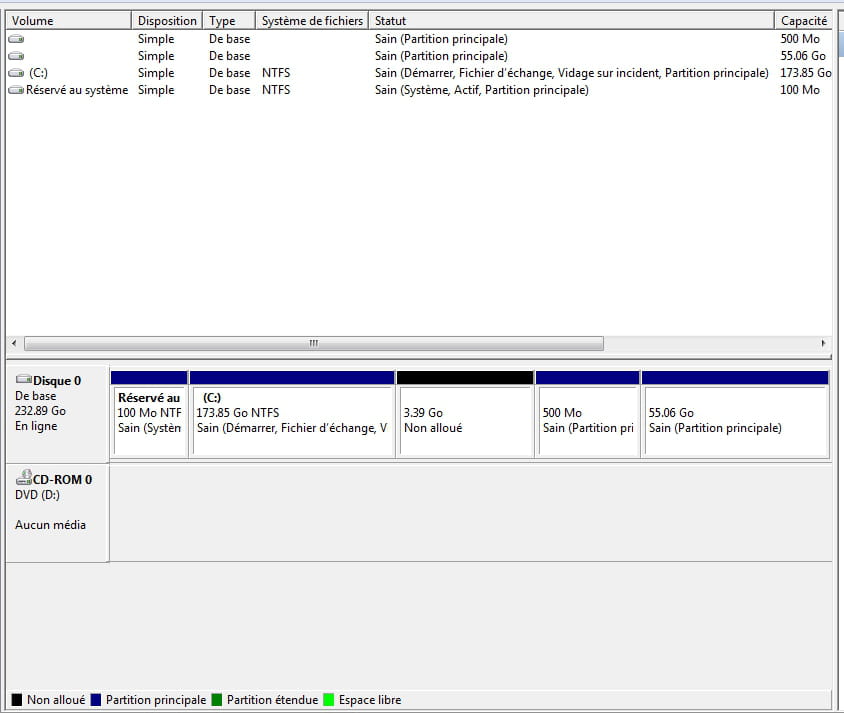Click the Type column header
The image size is (844, 714).
[x=228, y=21]
